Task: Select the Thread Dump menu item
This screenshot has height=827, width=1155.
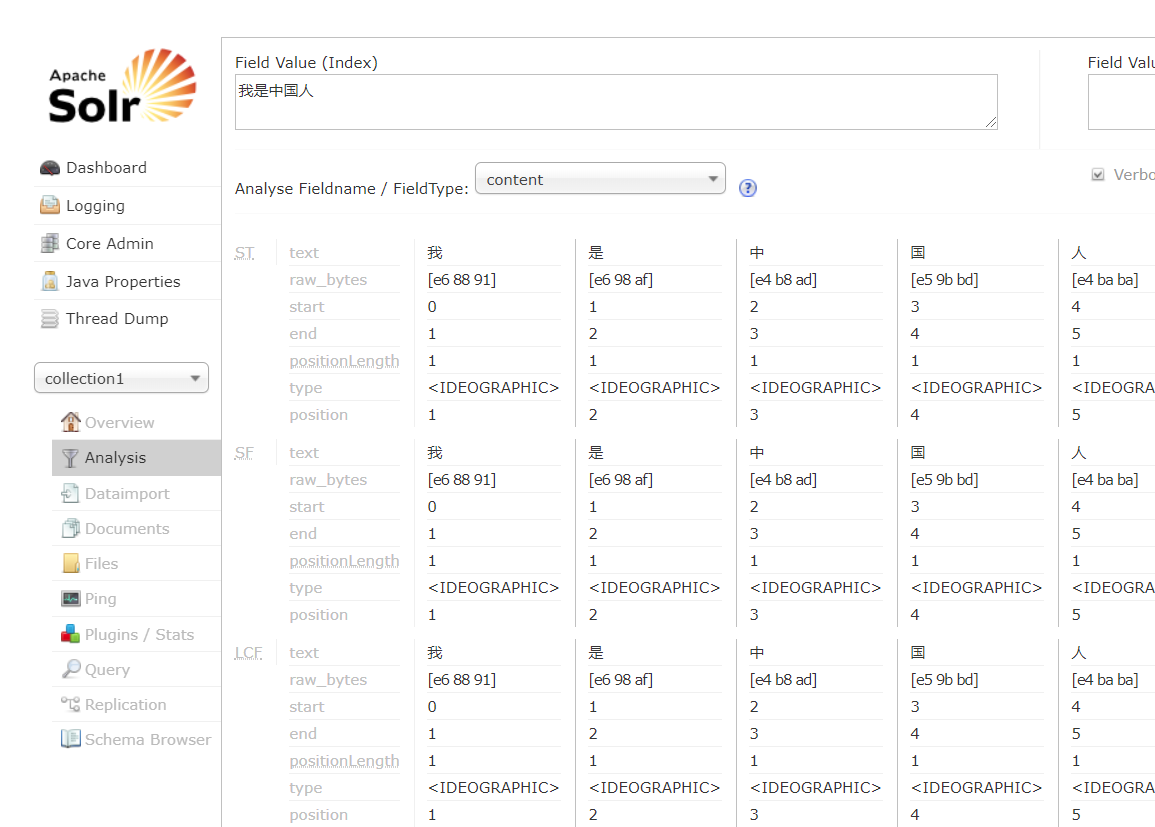Action: (x=117, y=319)
